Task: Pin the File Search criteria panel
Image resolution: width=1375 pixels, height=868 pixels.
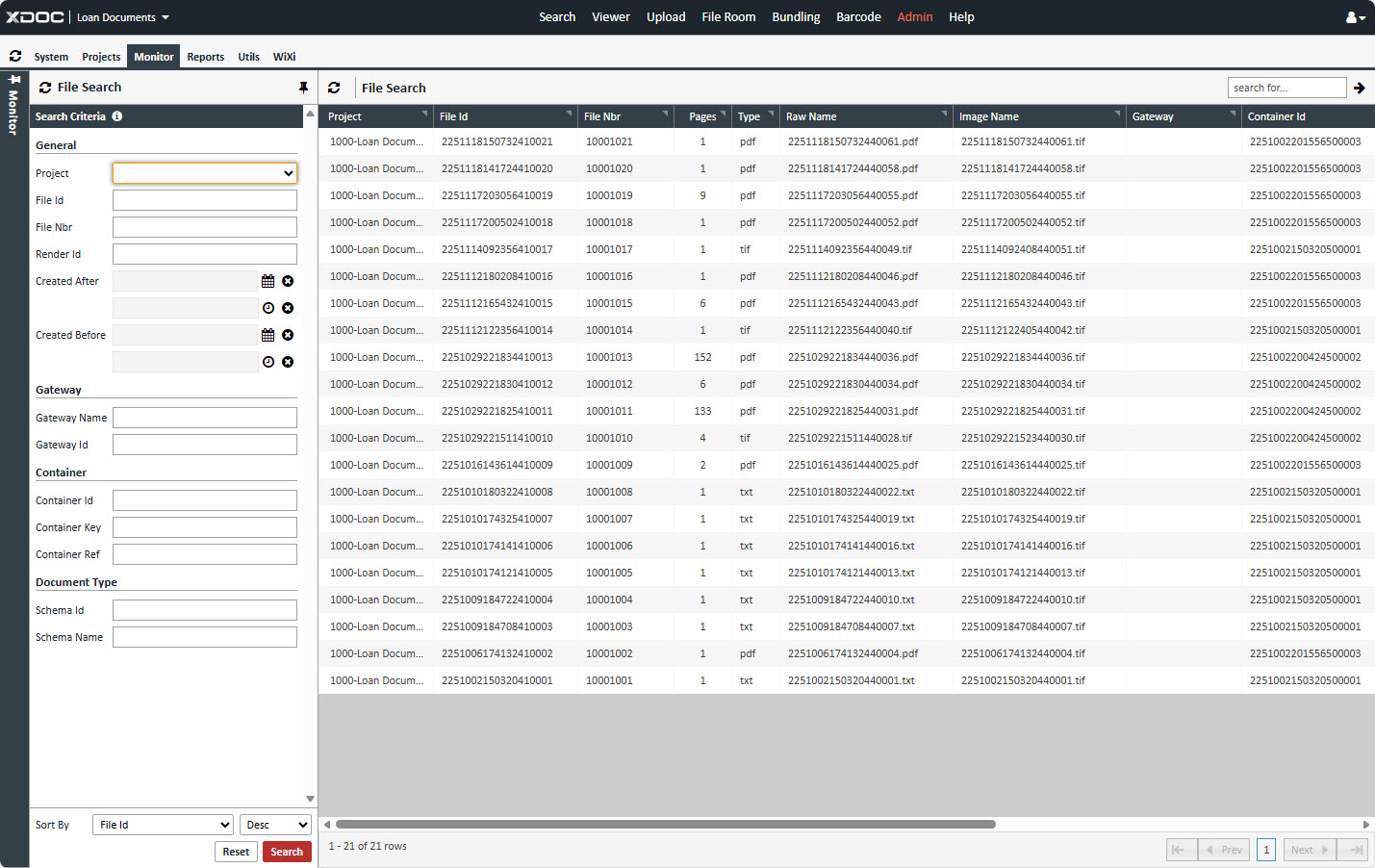Action: 303,88
